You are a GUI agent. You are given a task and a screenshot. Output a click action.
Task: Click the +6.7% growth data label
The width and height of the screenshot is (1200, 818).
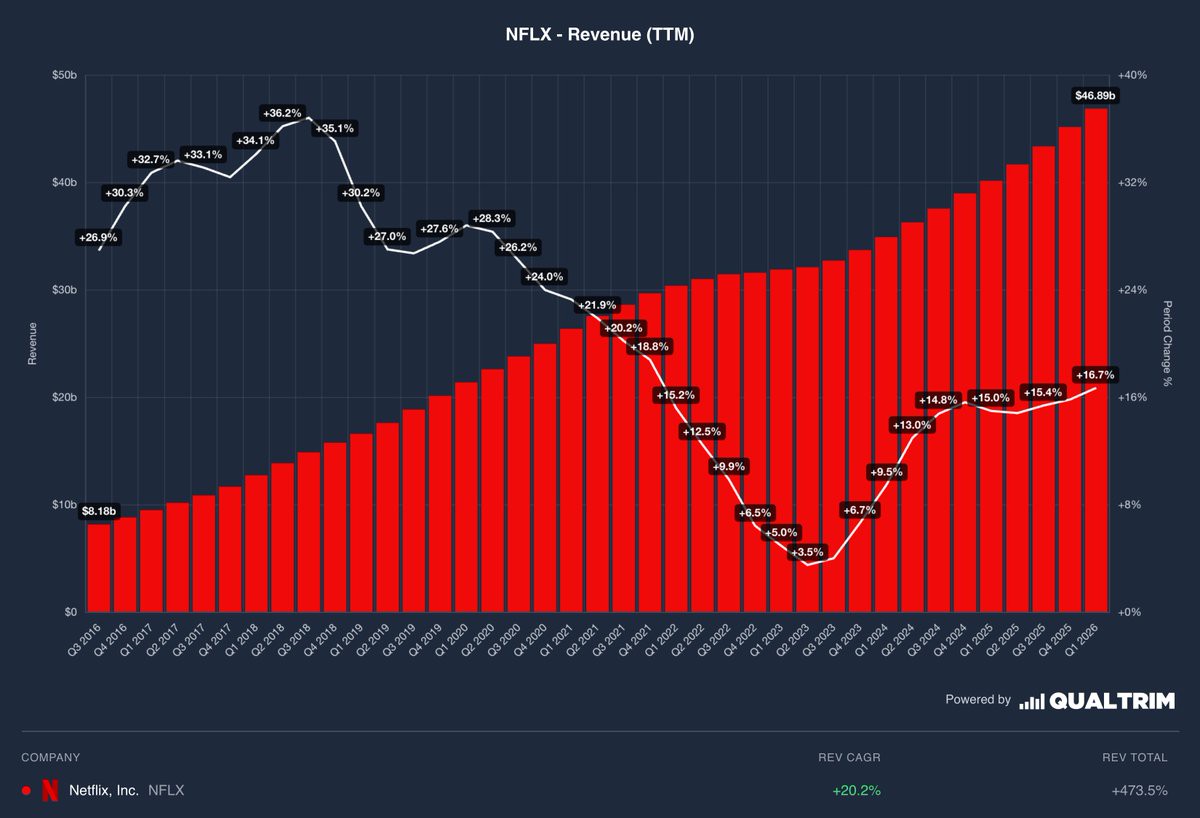(x=859, y=510)
